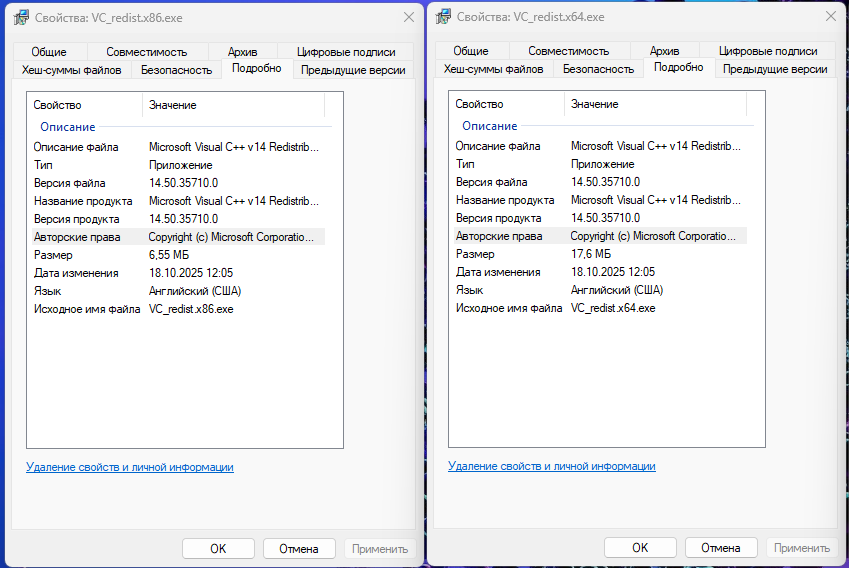Viewport: 849px width, 568px height.
Task: Open Хеш-суммы файлов tab in the x86 window
Action: [x=72, y=70]
